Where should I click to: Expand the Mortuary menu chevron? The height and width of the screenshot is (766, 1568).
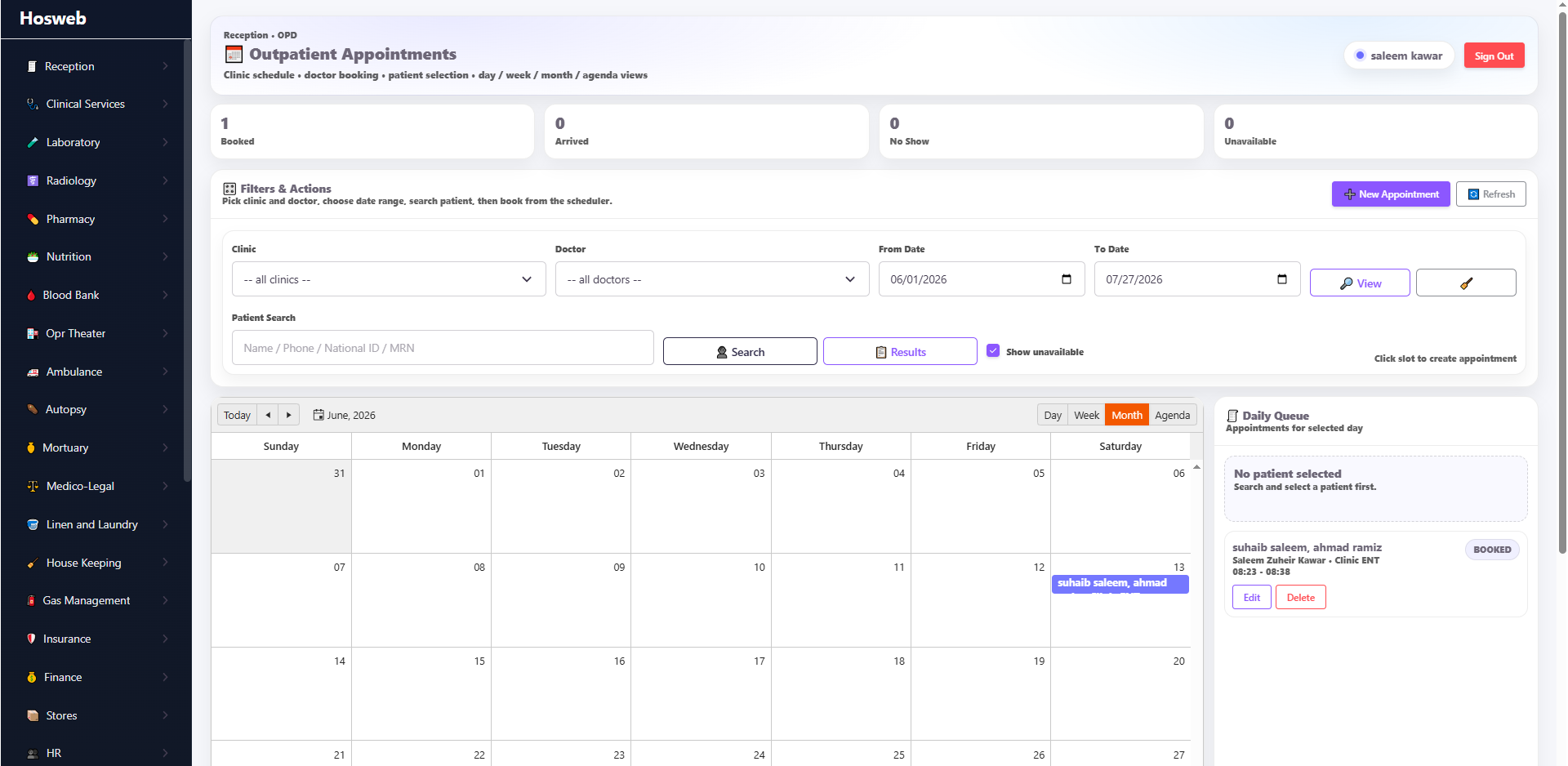point(165,448)
